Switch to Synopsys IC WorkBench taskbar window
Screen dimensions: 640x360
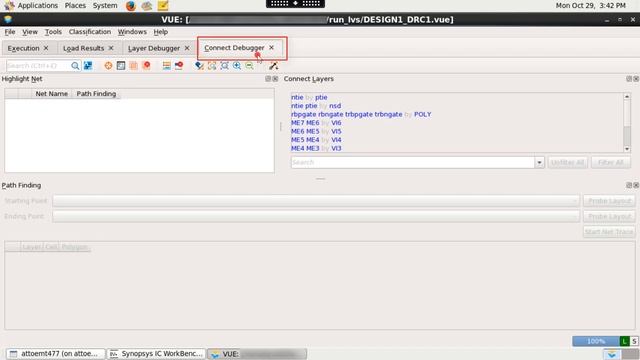(x=157, y=354)
